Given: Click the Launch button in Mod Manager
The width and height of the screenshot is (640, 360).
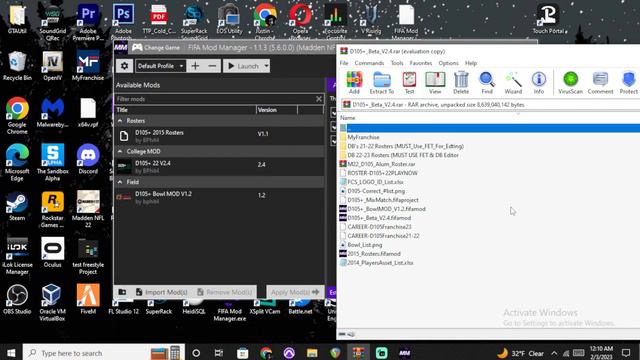Looking at the screenshot, I should coord(243,66).
